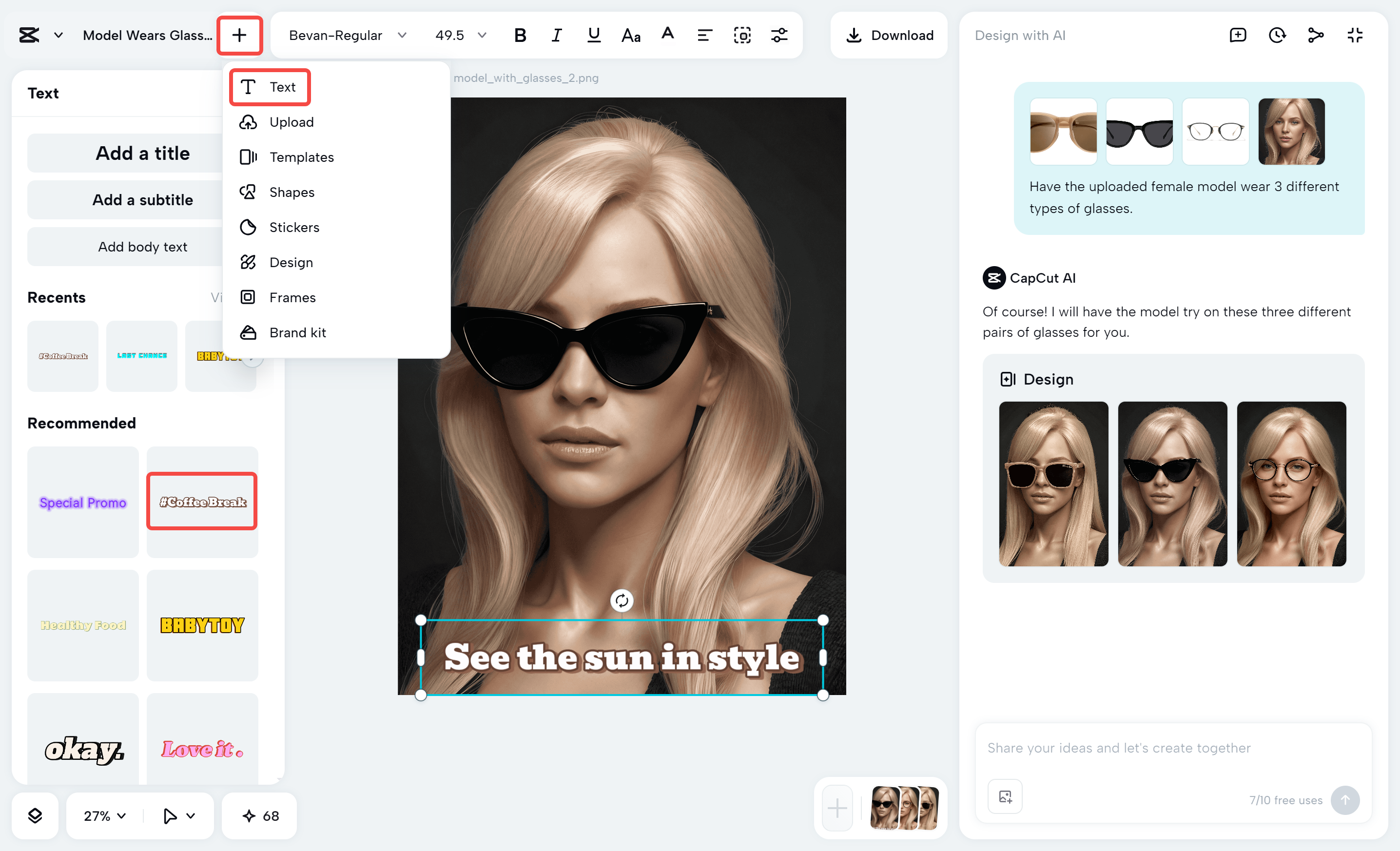Open the Layers panel icon at bottom left
The height and width of the screenshot is (851, 1400).
coord(35,816)
